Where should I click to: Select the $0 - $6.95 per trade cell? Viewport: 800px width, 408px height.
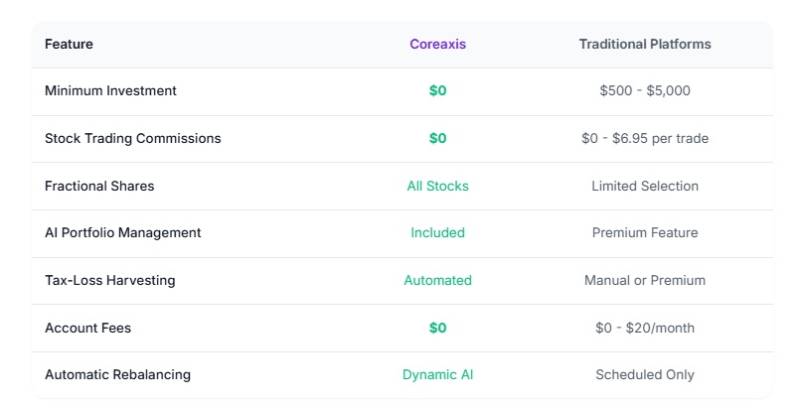[x=645, y=139]
